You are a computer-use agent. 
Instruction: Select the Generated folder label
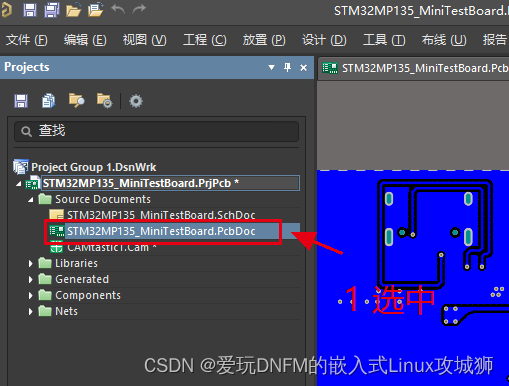pyautogui.click(x=82, y=279)
